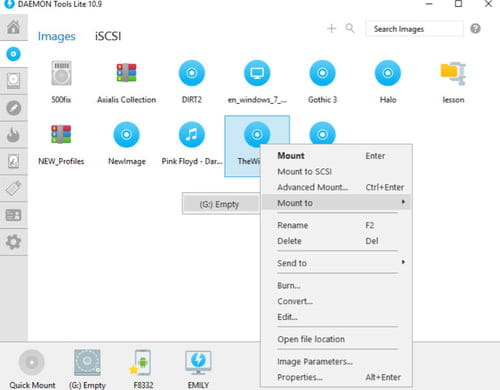500x390 pixels.
Task: Expand the Send to submenu
Action: (x=336, y=263)
